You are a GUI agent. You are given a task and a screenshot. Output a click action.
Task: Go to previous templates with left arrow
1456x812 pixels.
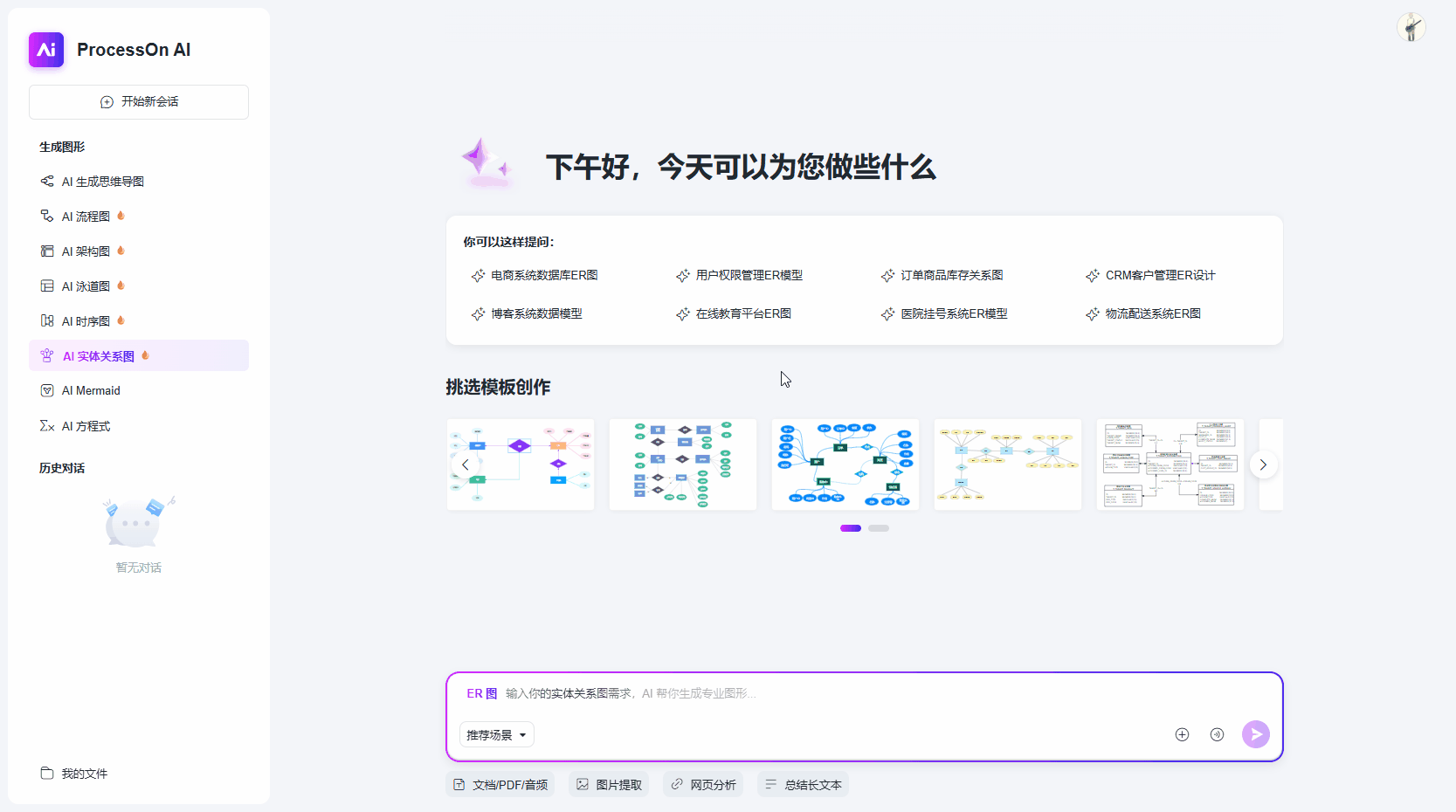(466, 464)
